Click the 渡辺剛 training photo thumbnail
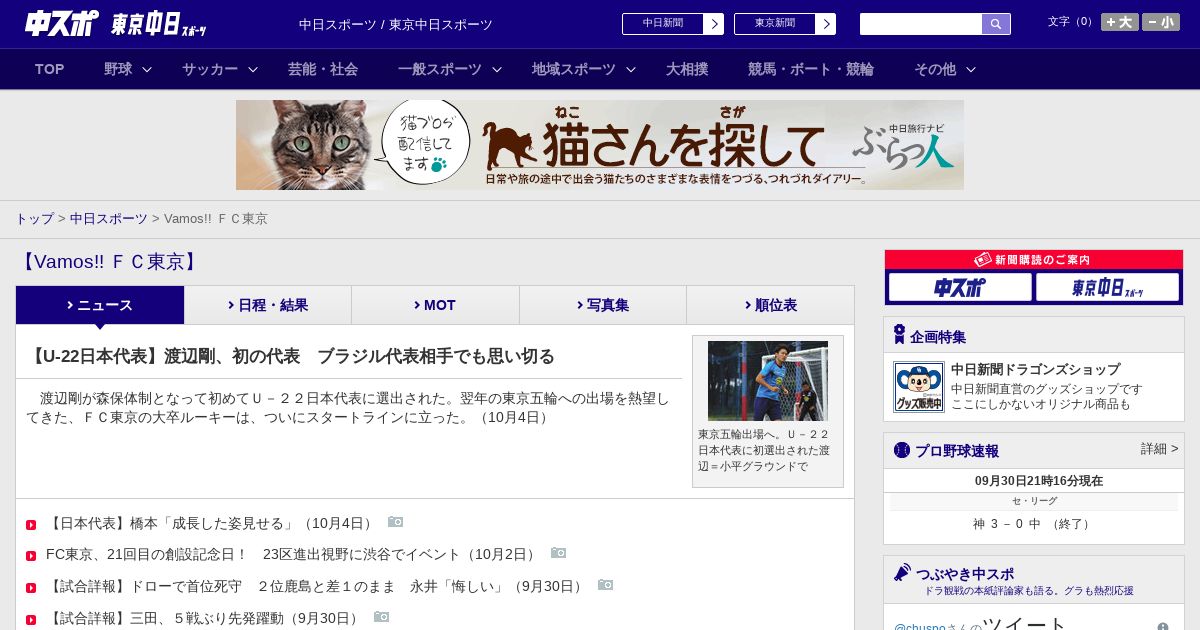 click(x=768, y=381)
